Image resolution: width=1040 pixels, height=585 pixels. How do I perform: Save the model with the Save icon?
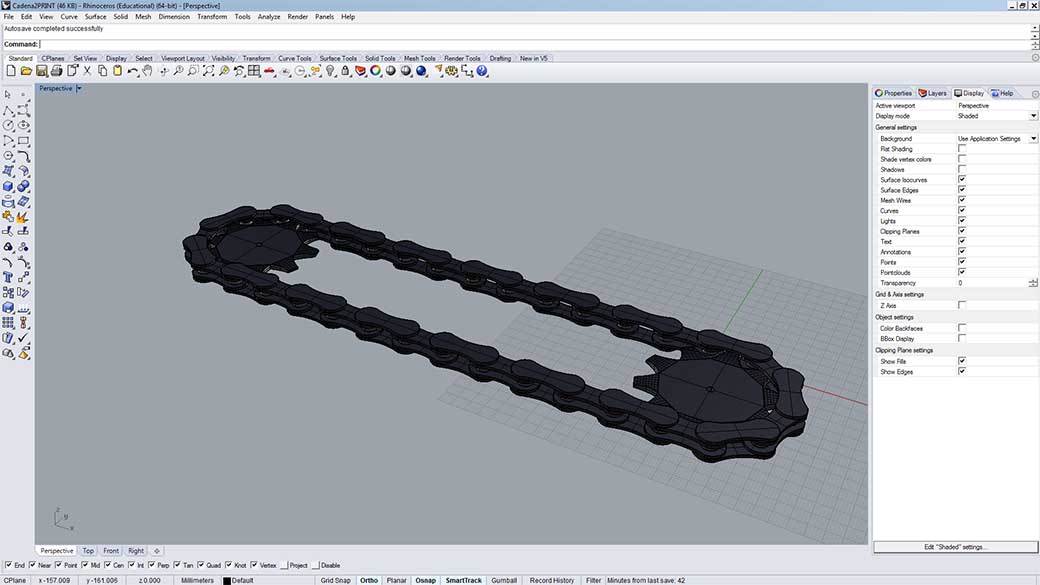[x=41, y=71]
